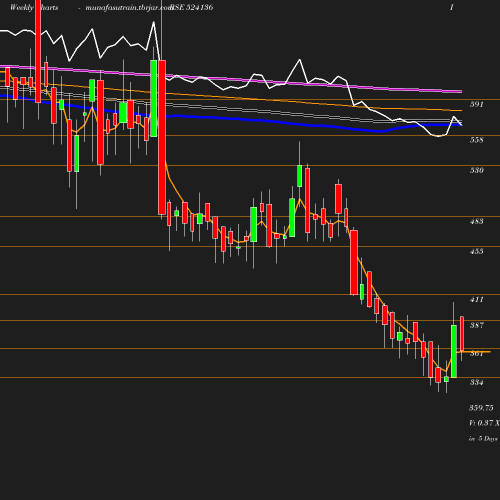
Task: Click the last price value 359.75
Action: click(481, 408)
